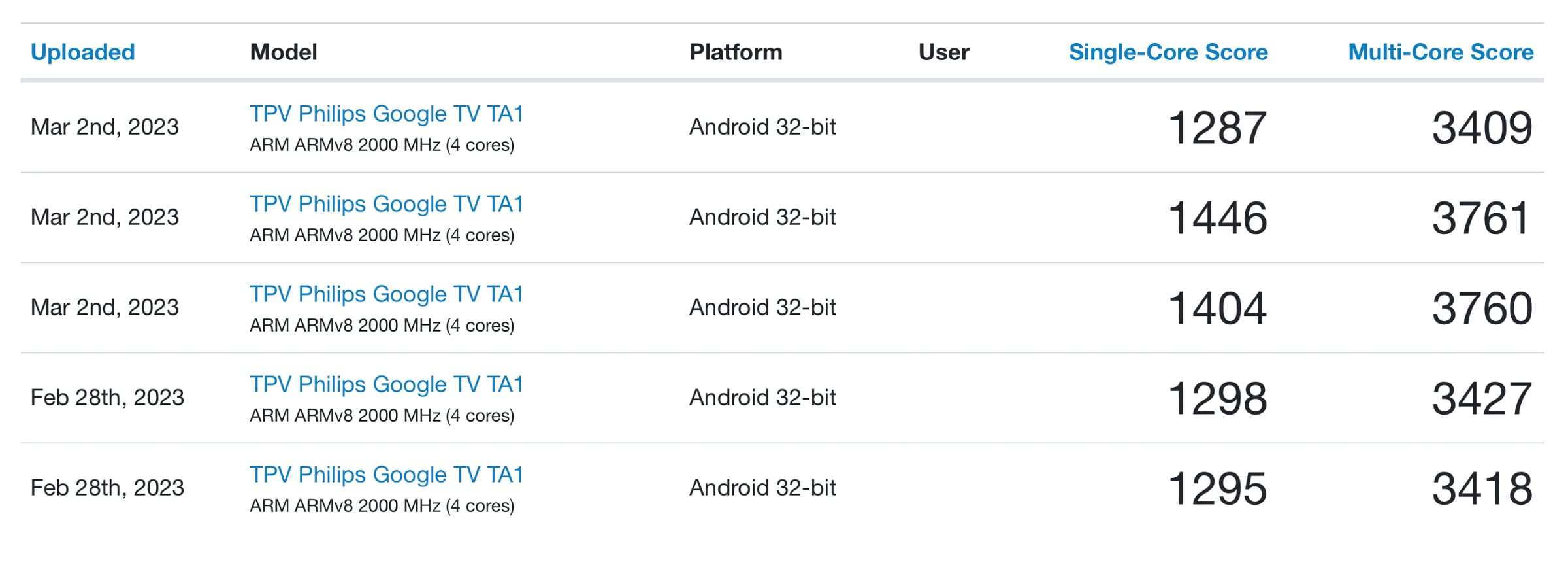
Task: Click the Model column header
Action: [x=284, y=52]
